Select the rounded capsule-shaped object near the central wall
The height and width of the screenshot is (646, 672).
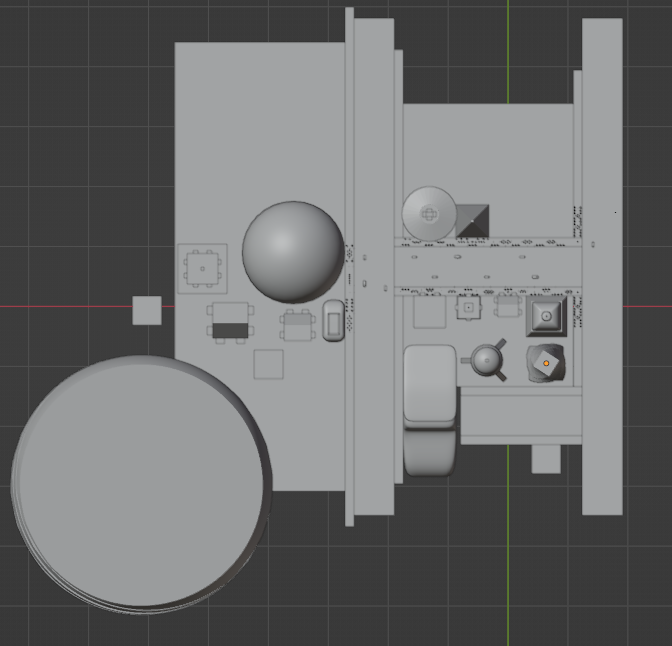333,321
